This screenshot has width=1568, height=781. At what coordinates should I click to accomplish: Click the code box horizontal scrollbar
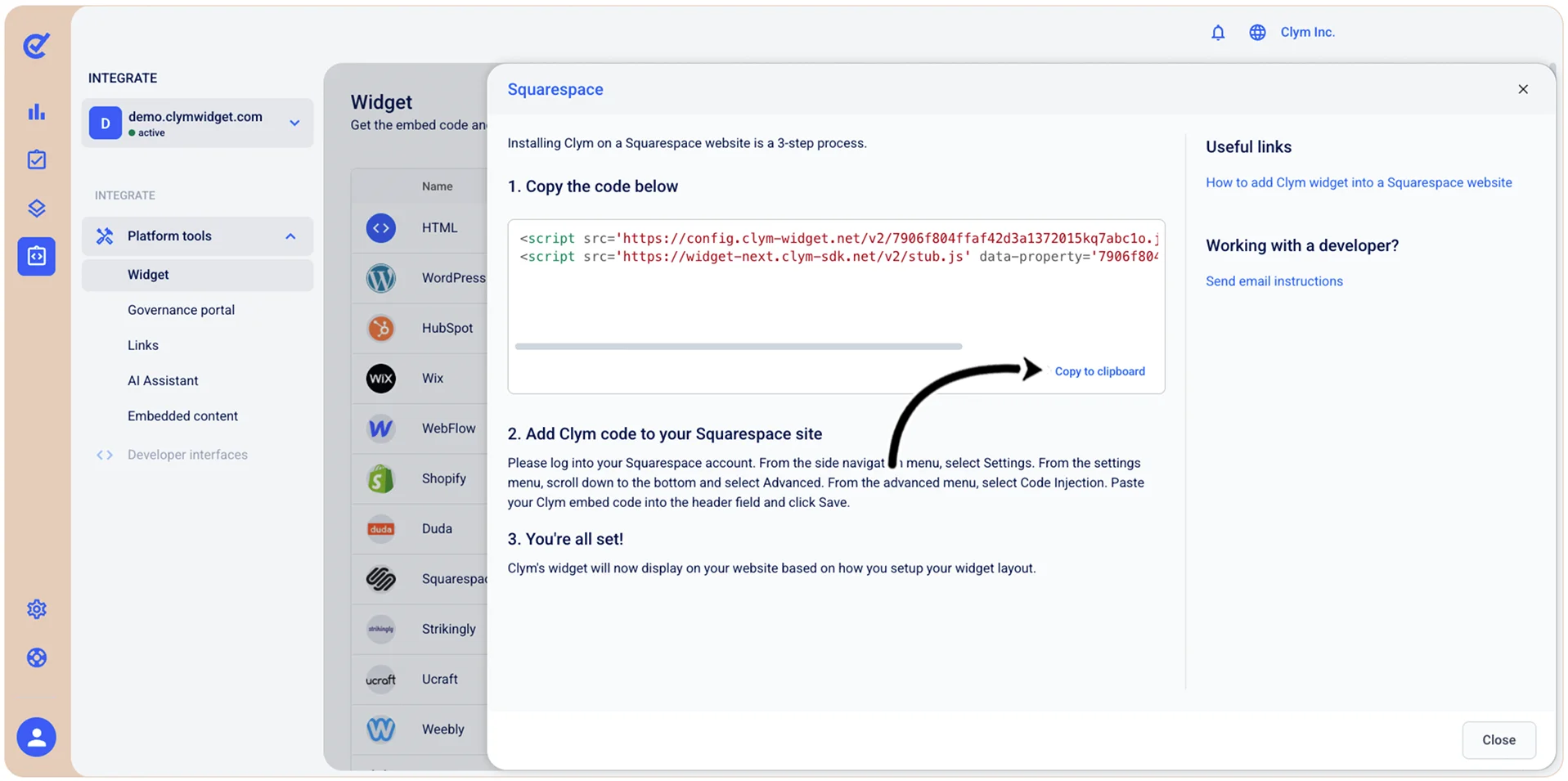click(739, 347)
